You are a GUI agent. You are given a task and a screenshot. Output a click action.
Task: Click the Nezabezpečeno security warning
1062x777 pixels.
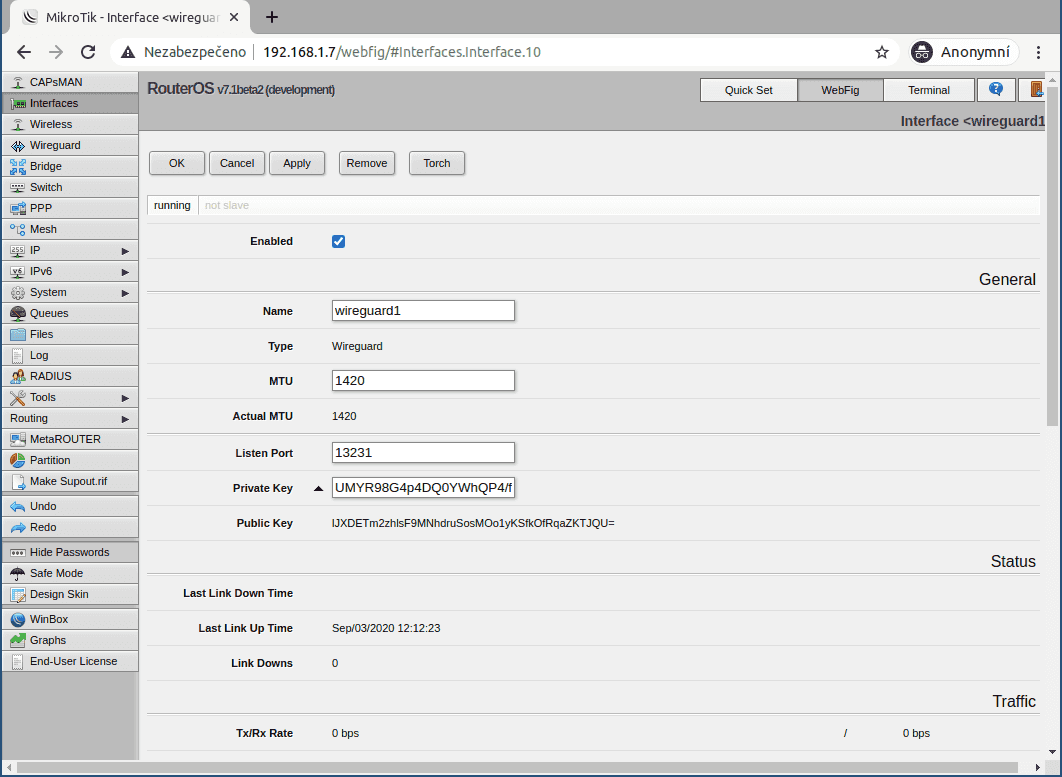point(184,52)
